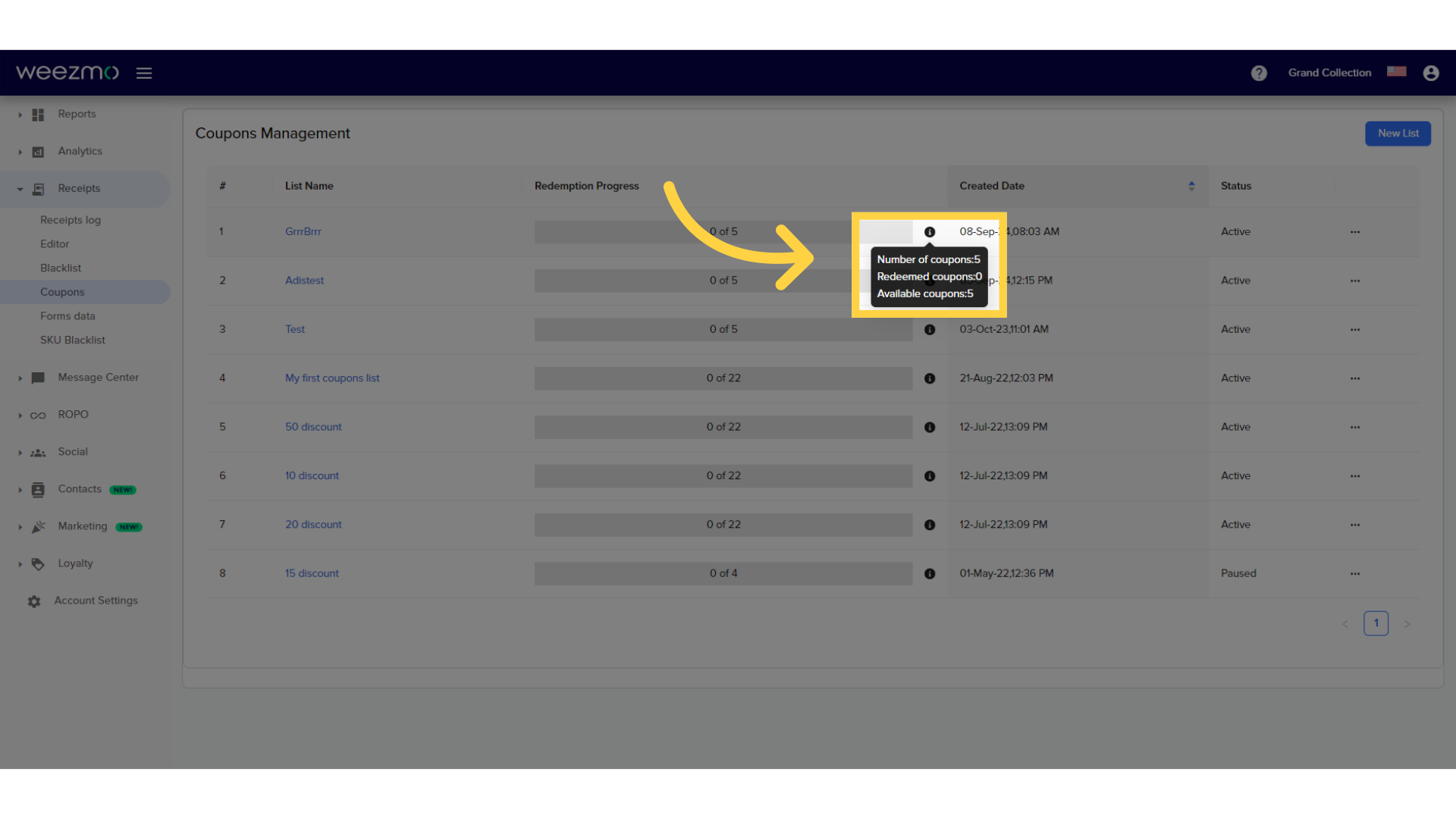The height and width of the screenshot is (819, 1456).
Task: Open the Receipts section in sidebar
Action: (79, 188)
